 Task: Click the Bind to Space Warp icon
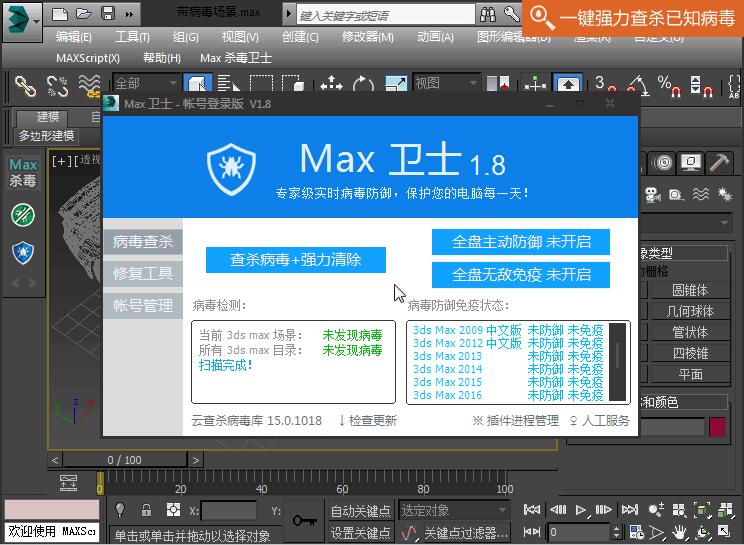tap(89, 86)
